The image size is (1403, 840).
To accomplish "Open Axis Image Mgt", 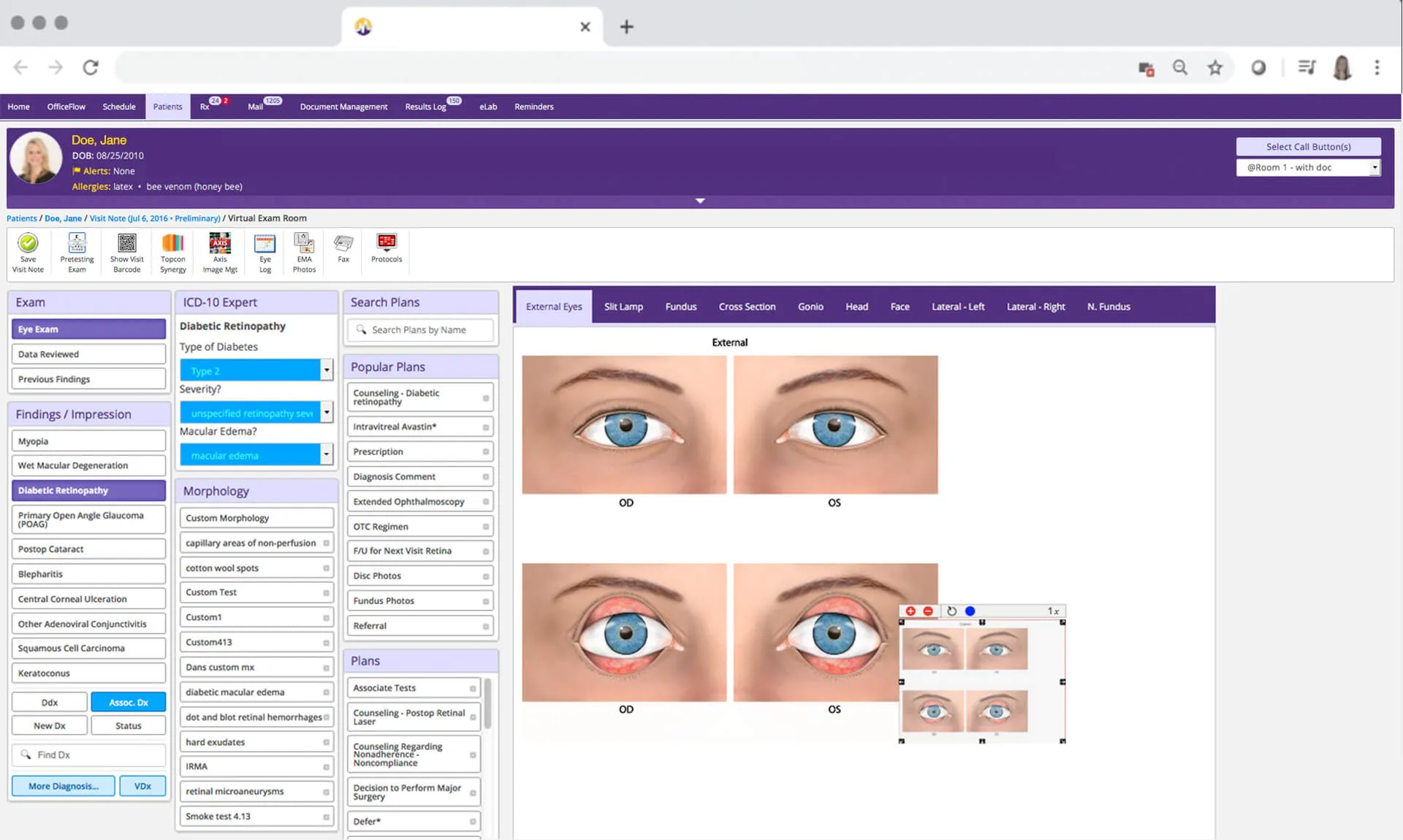I will [219, 252].
